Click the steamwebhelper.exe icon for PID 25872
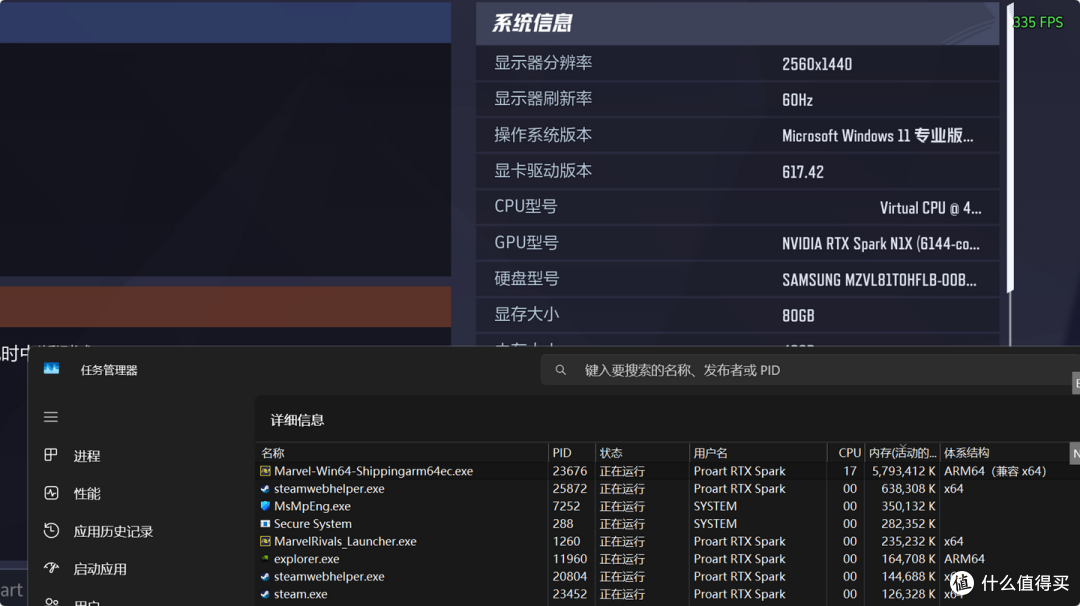 click(265, 489)
